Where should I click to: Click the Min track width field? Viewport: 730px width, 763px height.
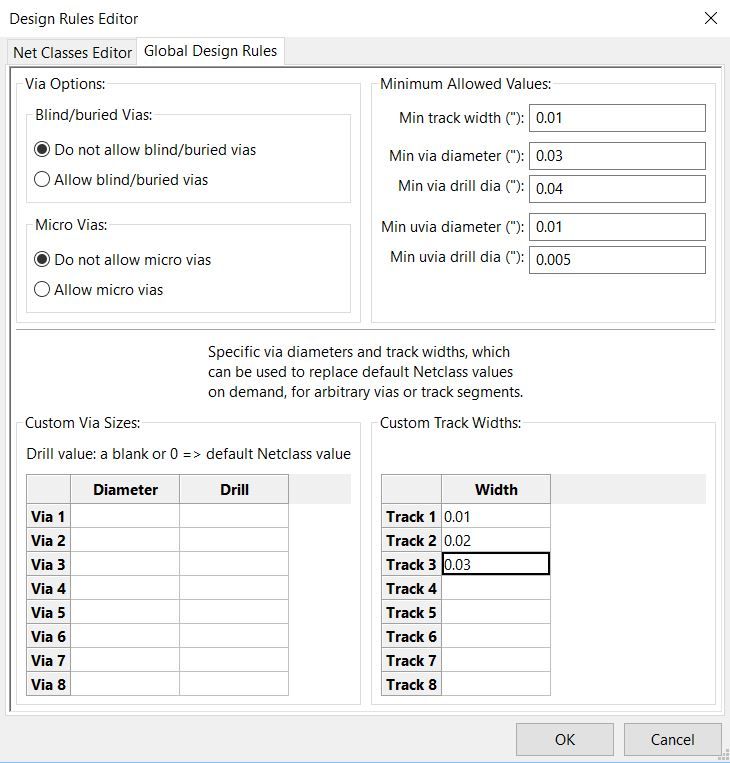[617, 118]
